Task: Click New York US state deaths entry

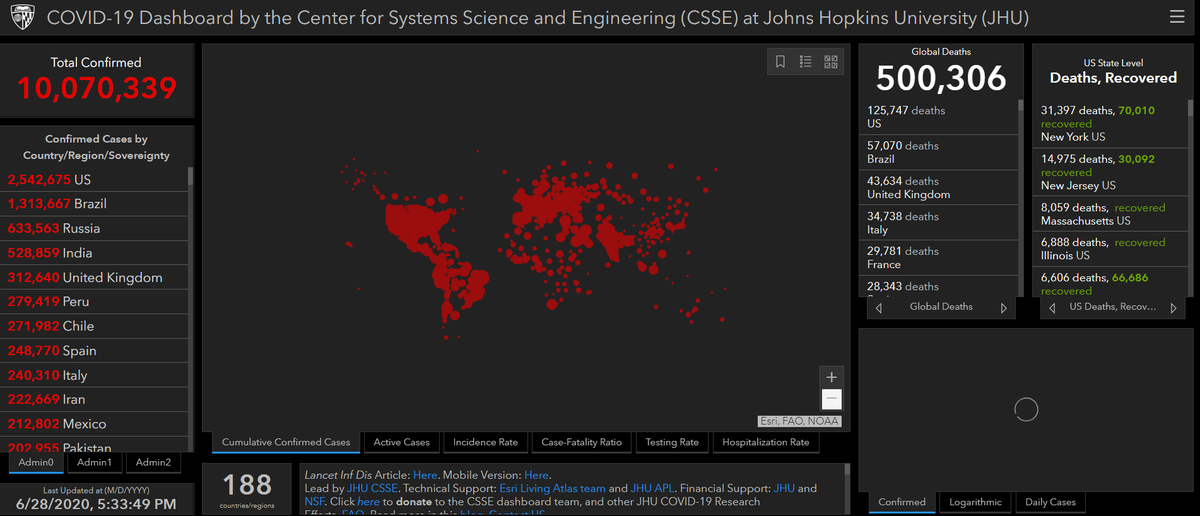Action: click(1110, 123)
